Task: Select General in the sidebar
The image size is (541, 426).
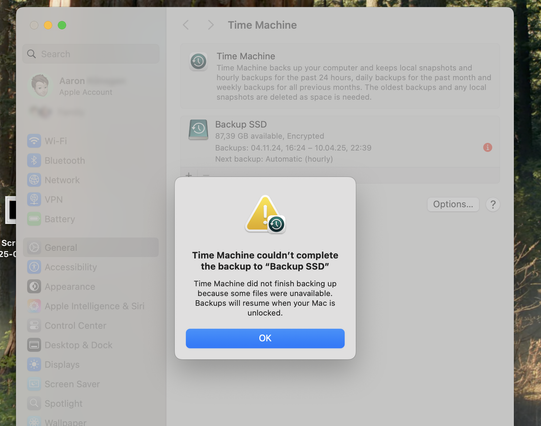Action: pyautogui.click(x=91, y=247)
